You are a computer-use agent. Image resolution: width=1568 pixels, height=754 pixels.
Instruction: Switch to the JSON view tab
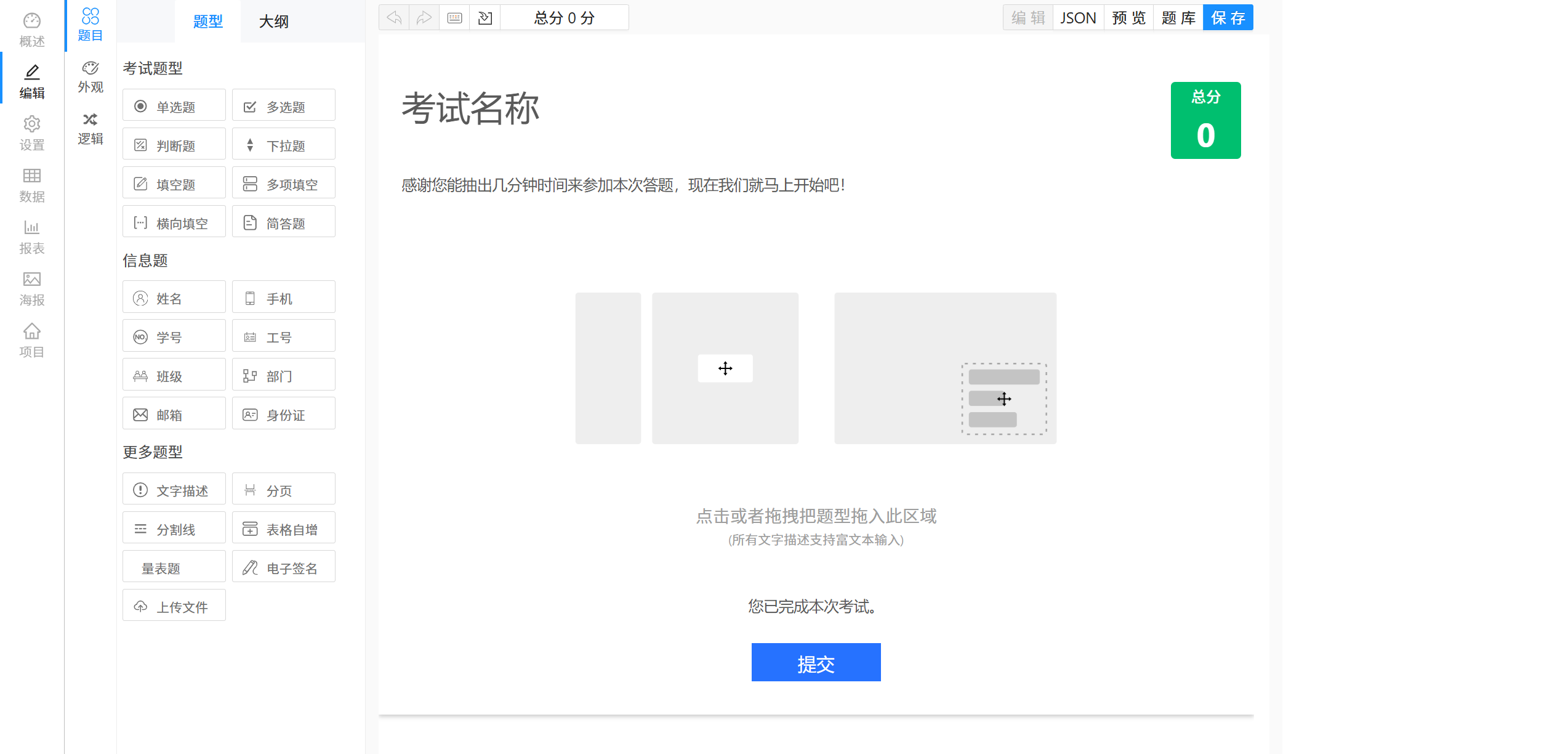[x=1078, y=18]
